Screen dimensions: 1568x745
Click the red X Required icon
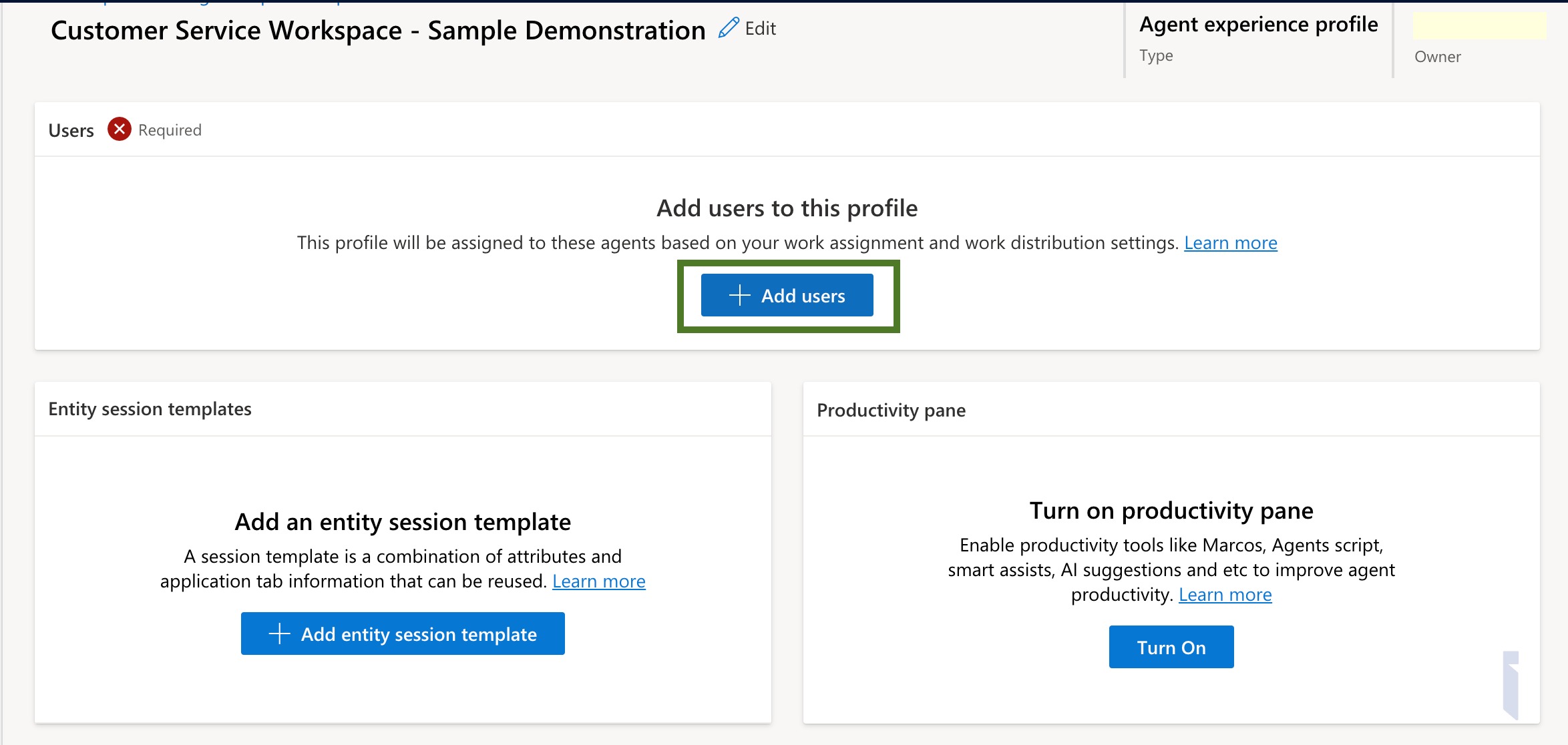click(x=120, y=130)
